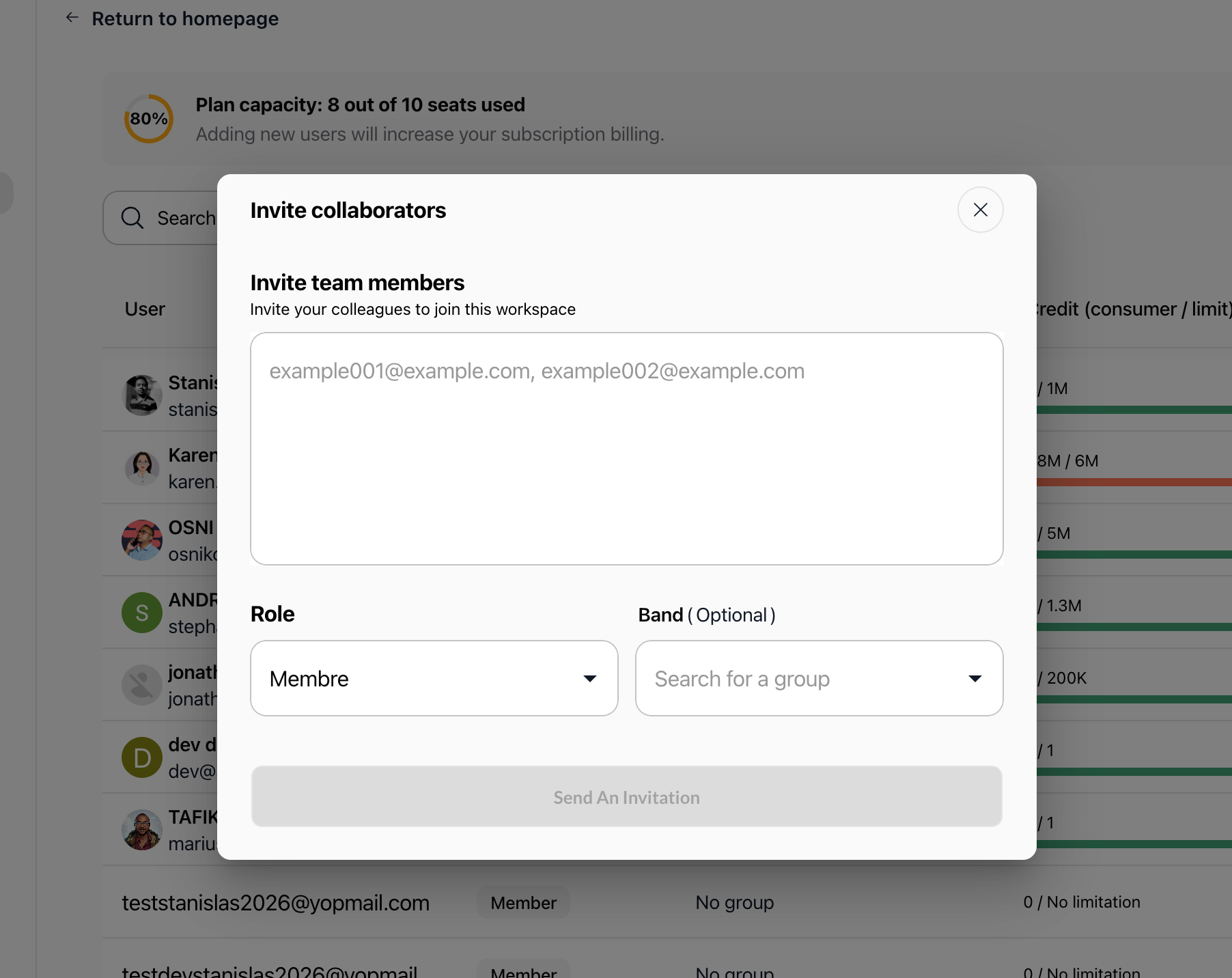Open the Return to homepage link

(185, 18)
